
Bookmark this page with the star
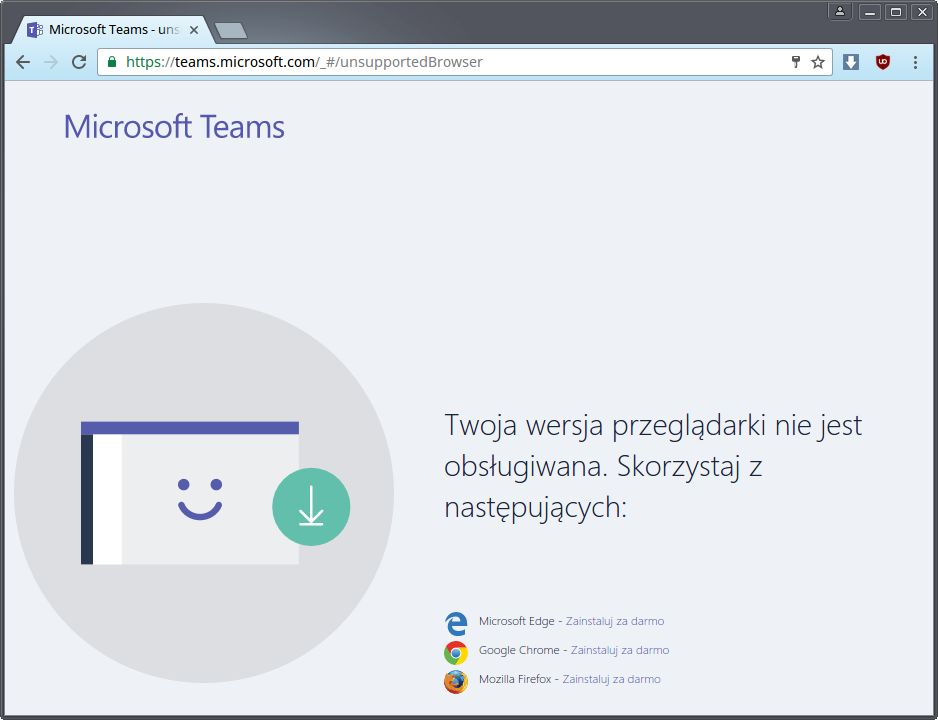pos(818,62)
